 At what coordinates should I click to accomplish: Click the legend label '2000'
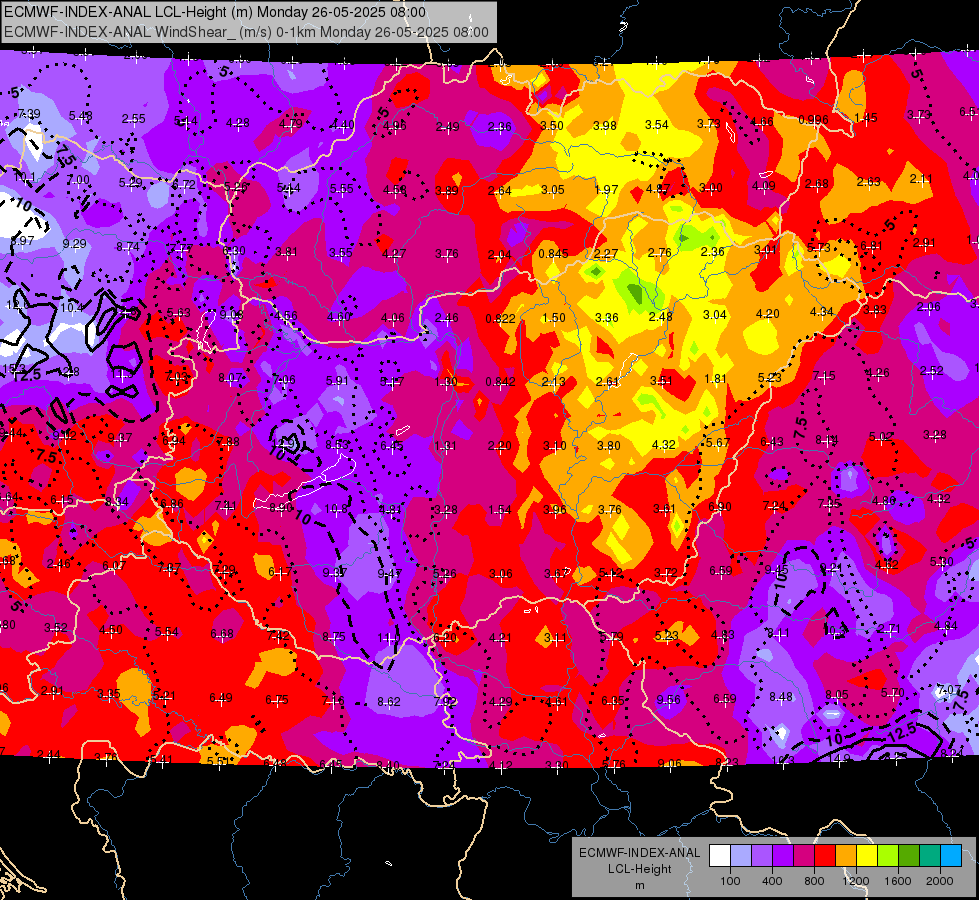click(x=940, y=881)
